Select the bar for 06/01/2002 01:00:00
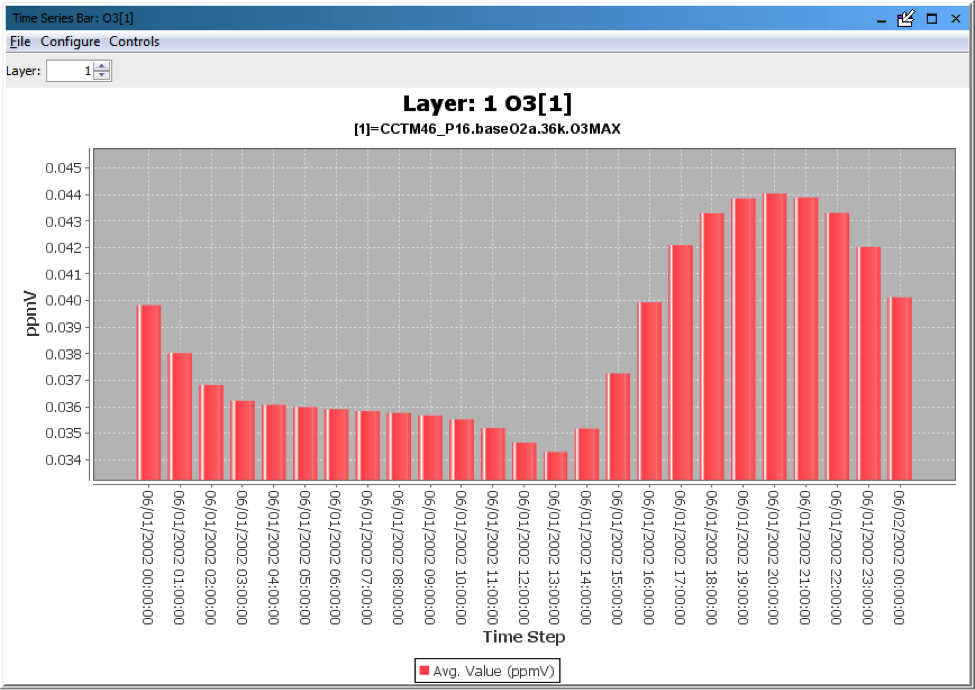Screen dimensions: 975x690 tap(180, 416)
